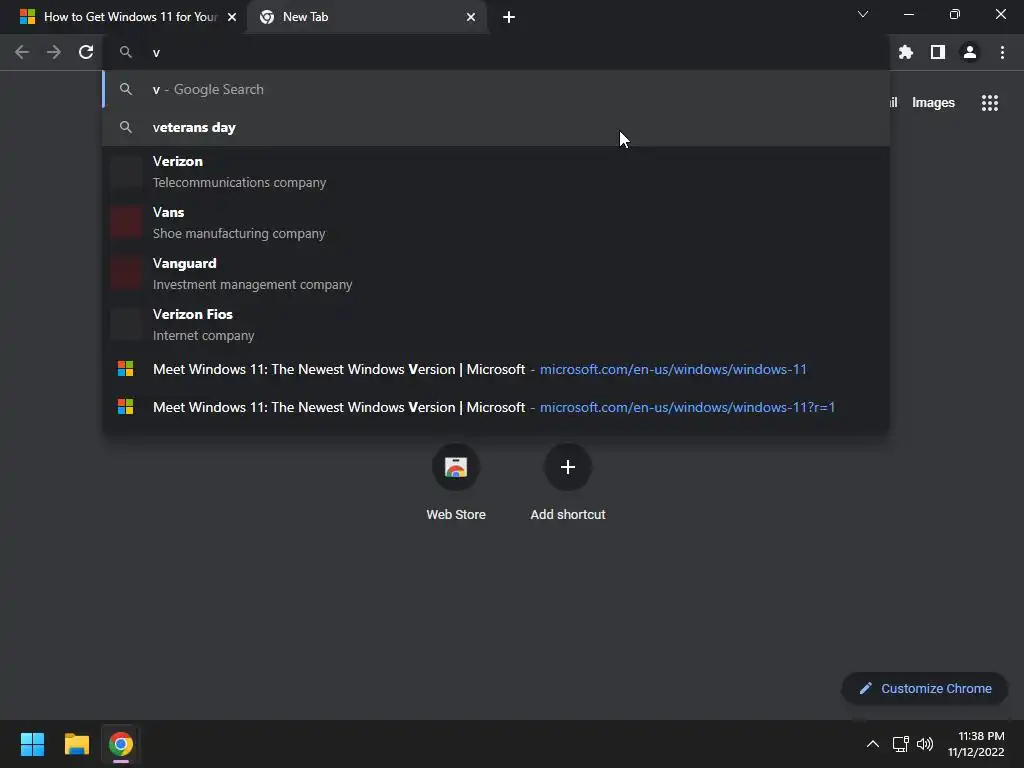Select Vanguard Investment management suggestion
The width and height of the screenshot is (1024, 768).
coord(496,274)
